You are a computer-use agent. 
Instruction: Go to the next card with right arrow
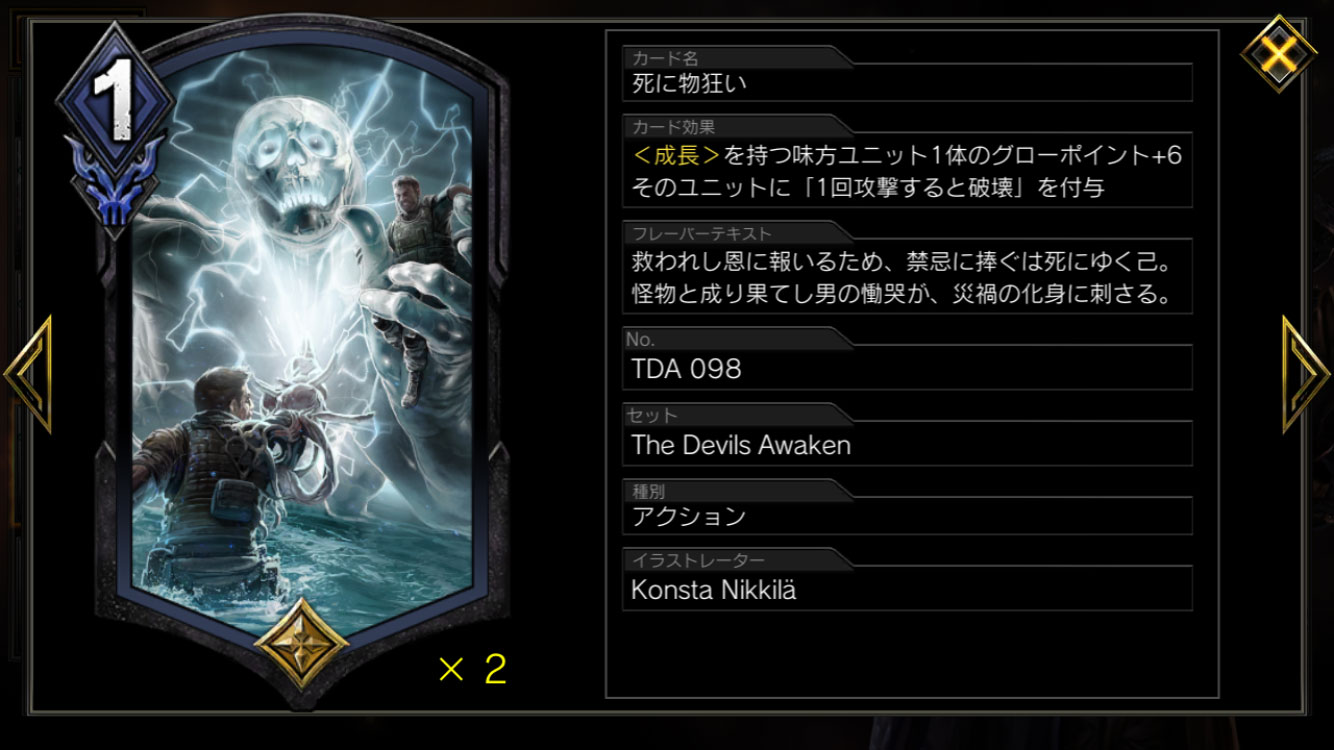tap(1306, 374)
